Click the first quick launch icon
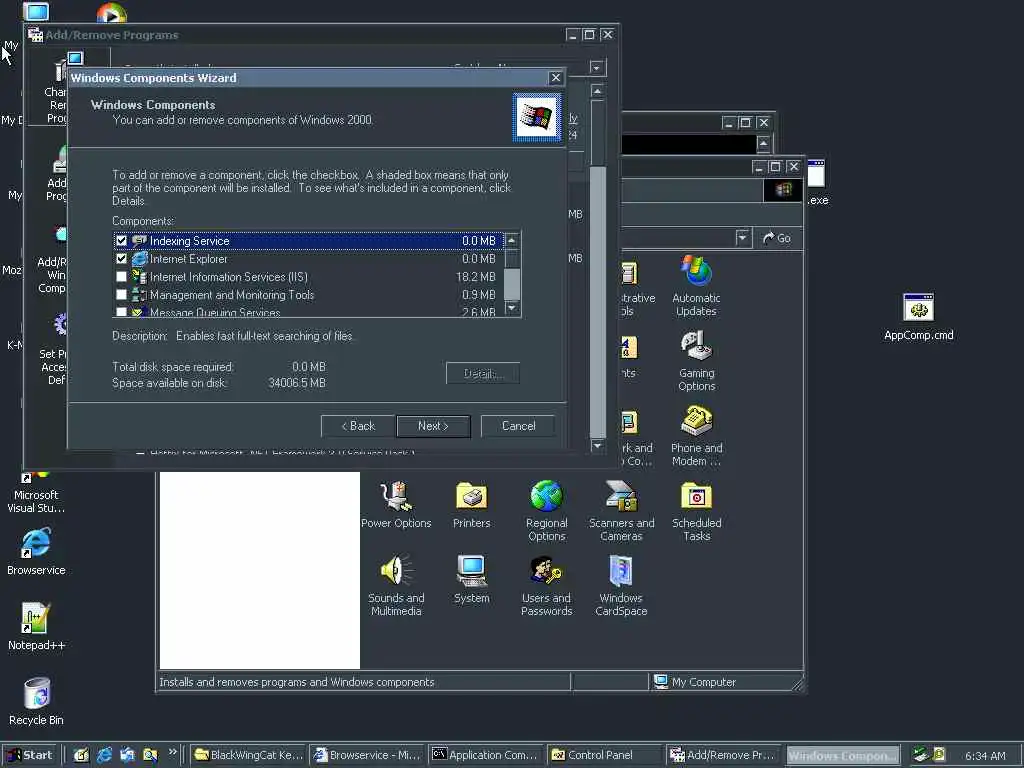The width and height of the screenshot is (1024, 768). [x=81, y=755]
